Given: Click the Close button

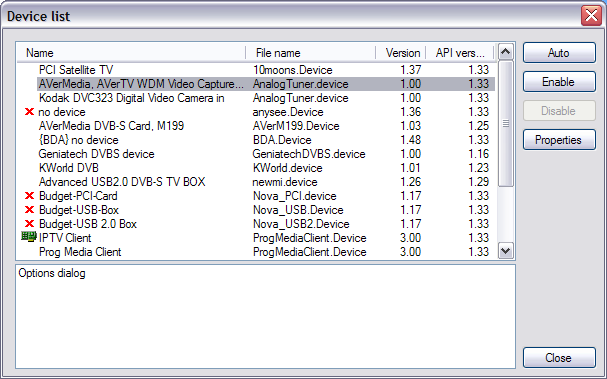Looking at the screenshot, I should click(559, 357).
